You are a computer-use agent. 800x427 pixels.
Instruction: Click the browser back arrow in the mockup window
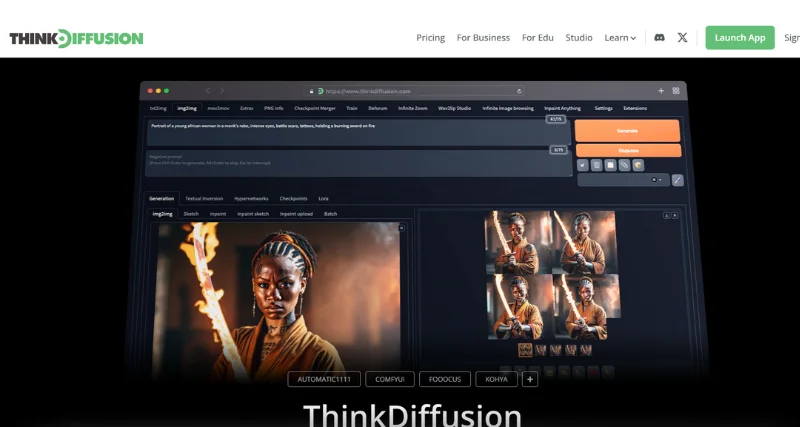point(208,91)
